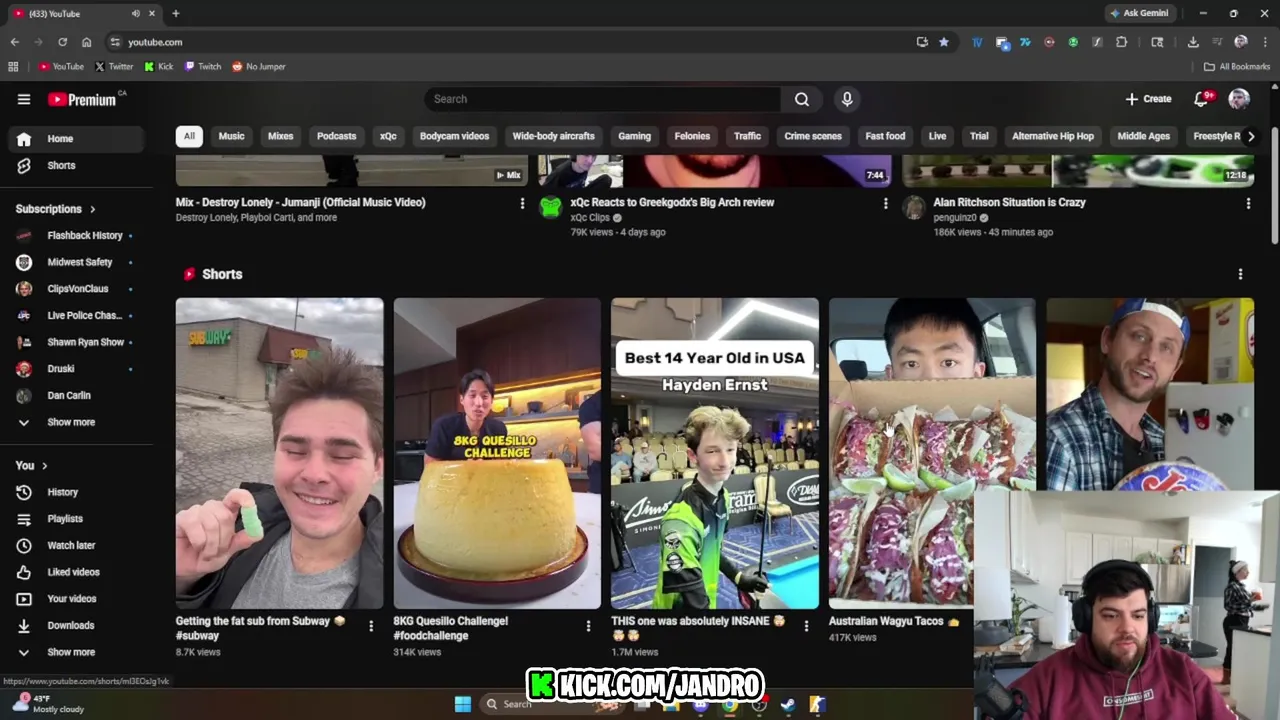The width and height of the screenshot is (1280, 720).
Task: Start voice search with microphone icon
Action: point(847,99)
